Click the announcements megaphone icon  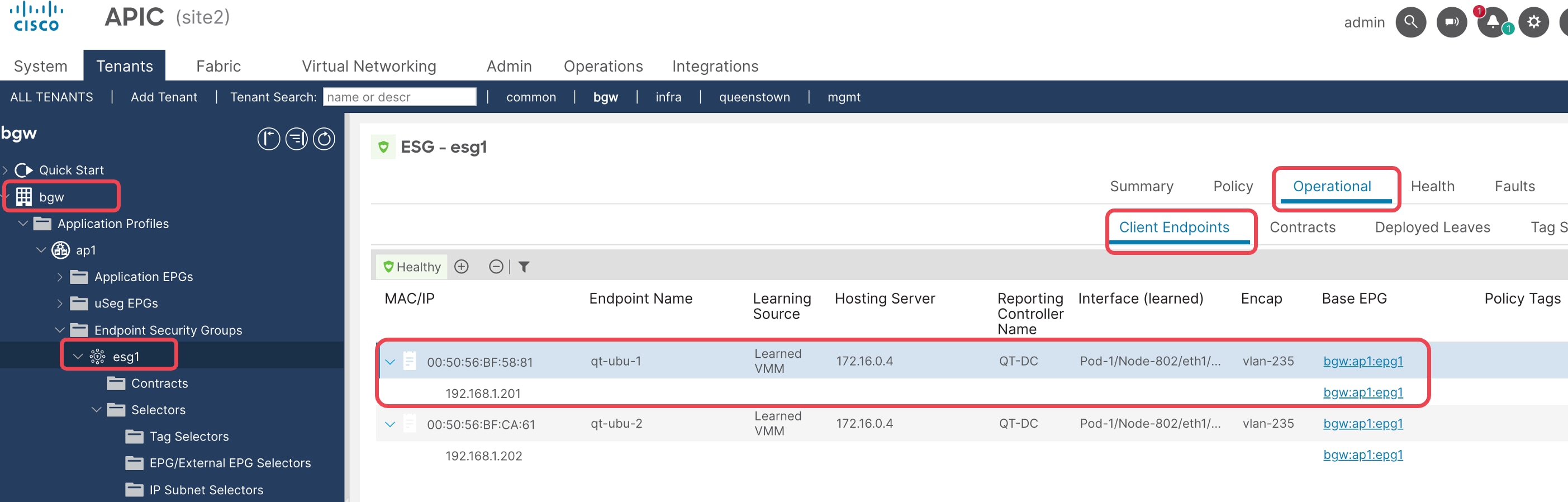coord(1452,22)
